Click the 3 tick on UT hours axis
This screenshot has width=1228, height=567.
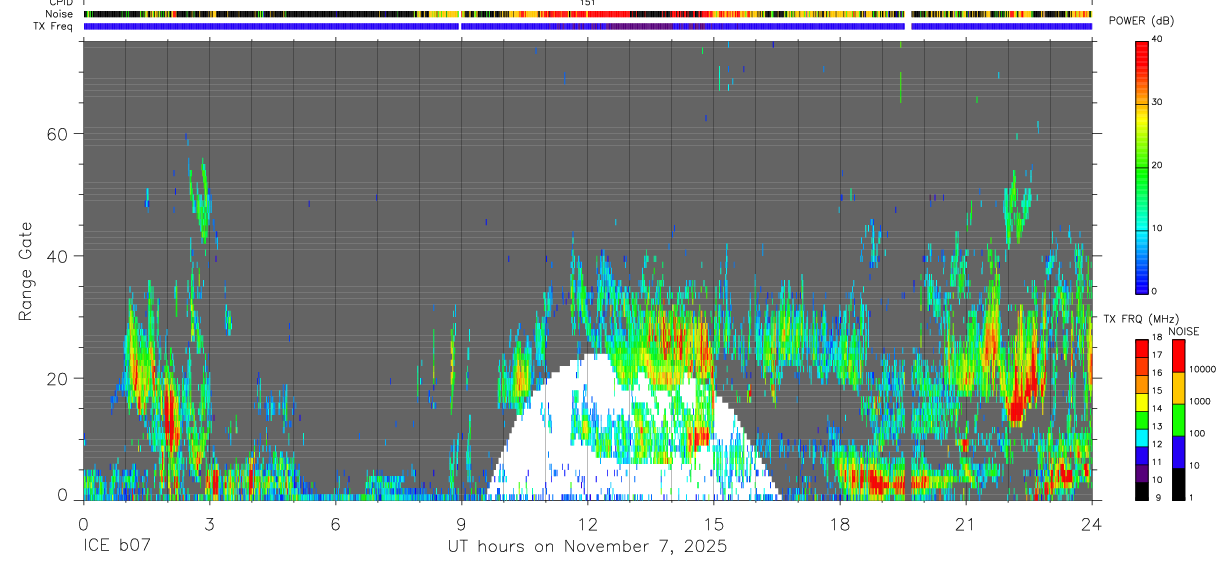tap(209, 524)
